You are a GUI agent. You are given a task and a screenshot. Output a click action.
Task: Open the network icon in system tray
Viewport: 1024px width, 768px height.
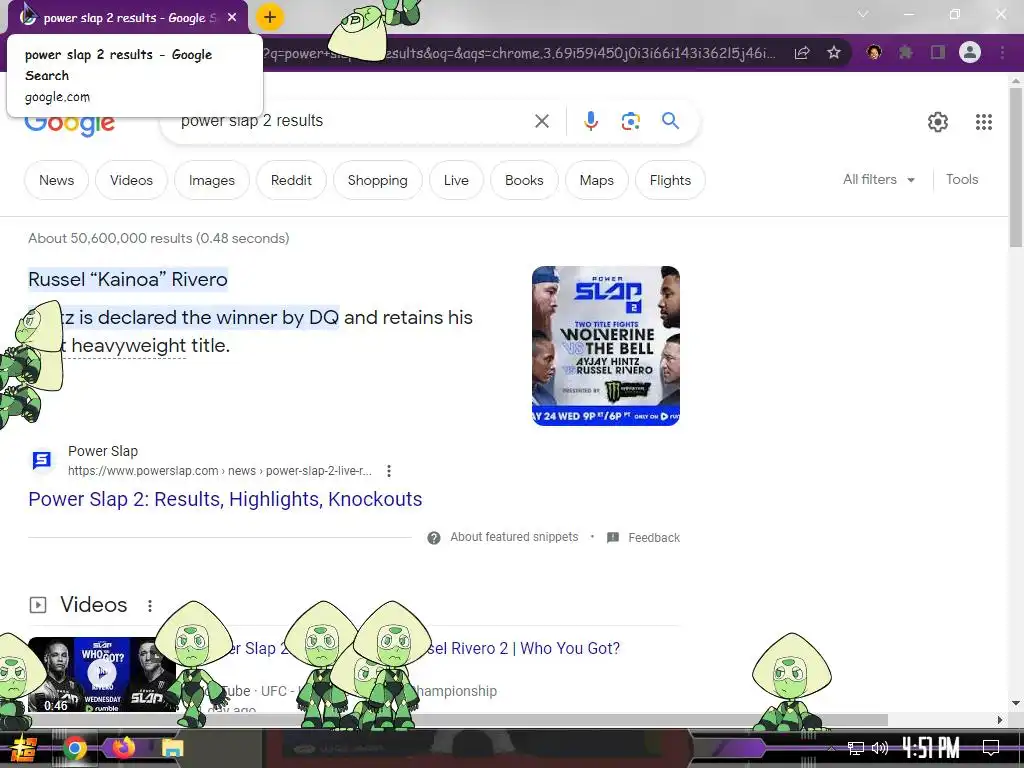tap(855, 748)
